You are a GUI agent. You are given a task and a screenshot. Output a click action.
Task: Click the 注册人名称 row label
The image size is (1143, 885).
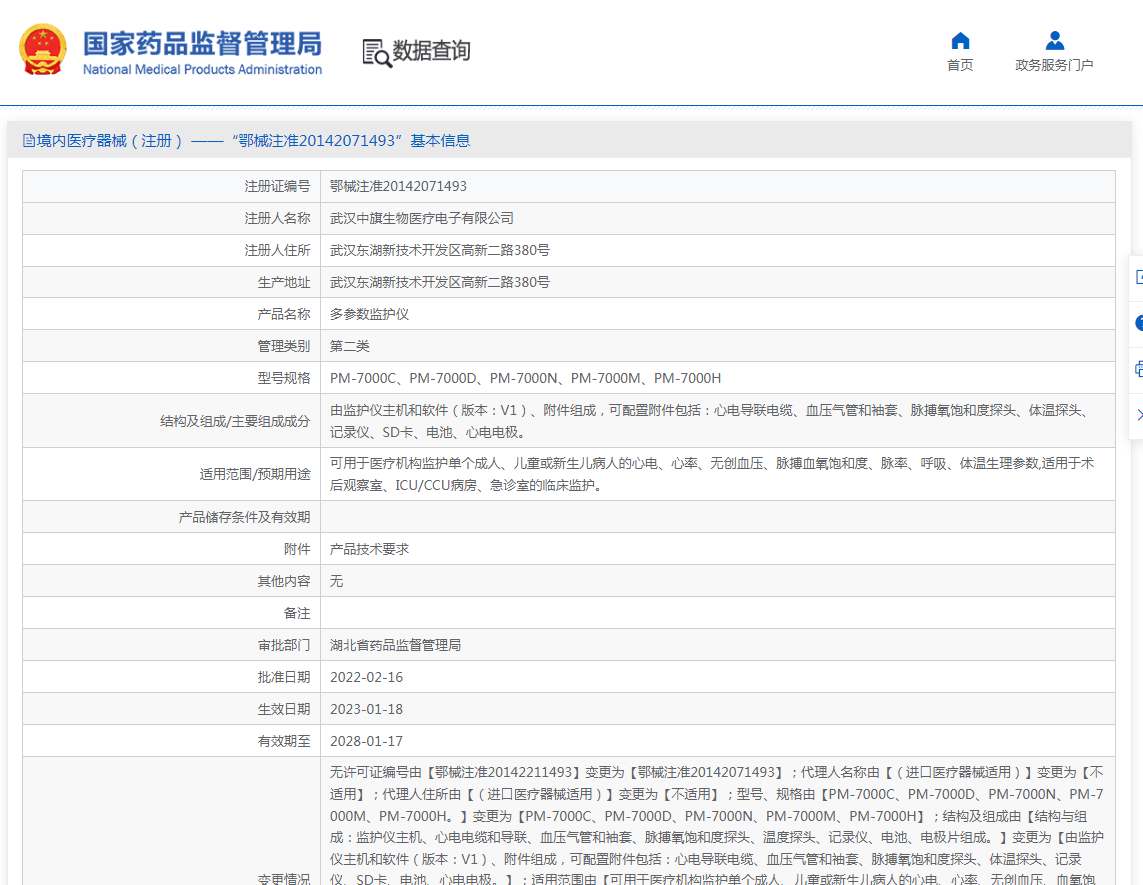point(277,219)
